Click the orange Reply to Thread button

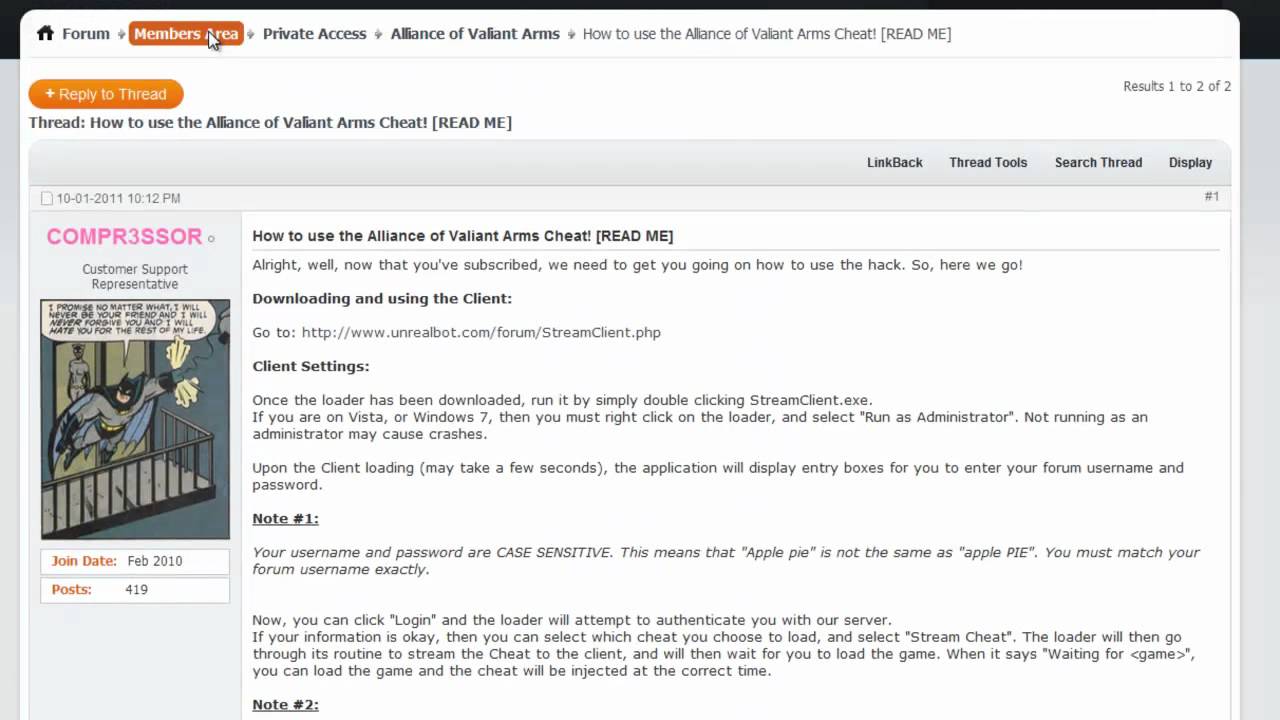(x=106, y=94)
